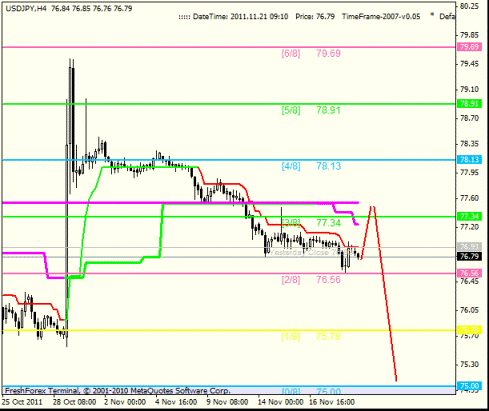The image size is (489, 411).
Task: Click the 79.85 price axis value
Action: 469,35
